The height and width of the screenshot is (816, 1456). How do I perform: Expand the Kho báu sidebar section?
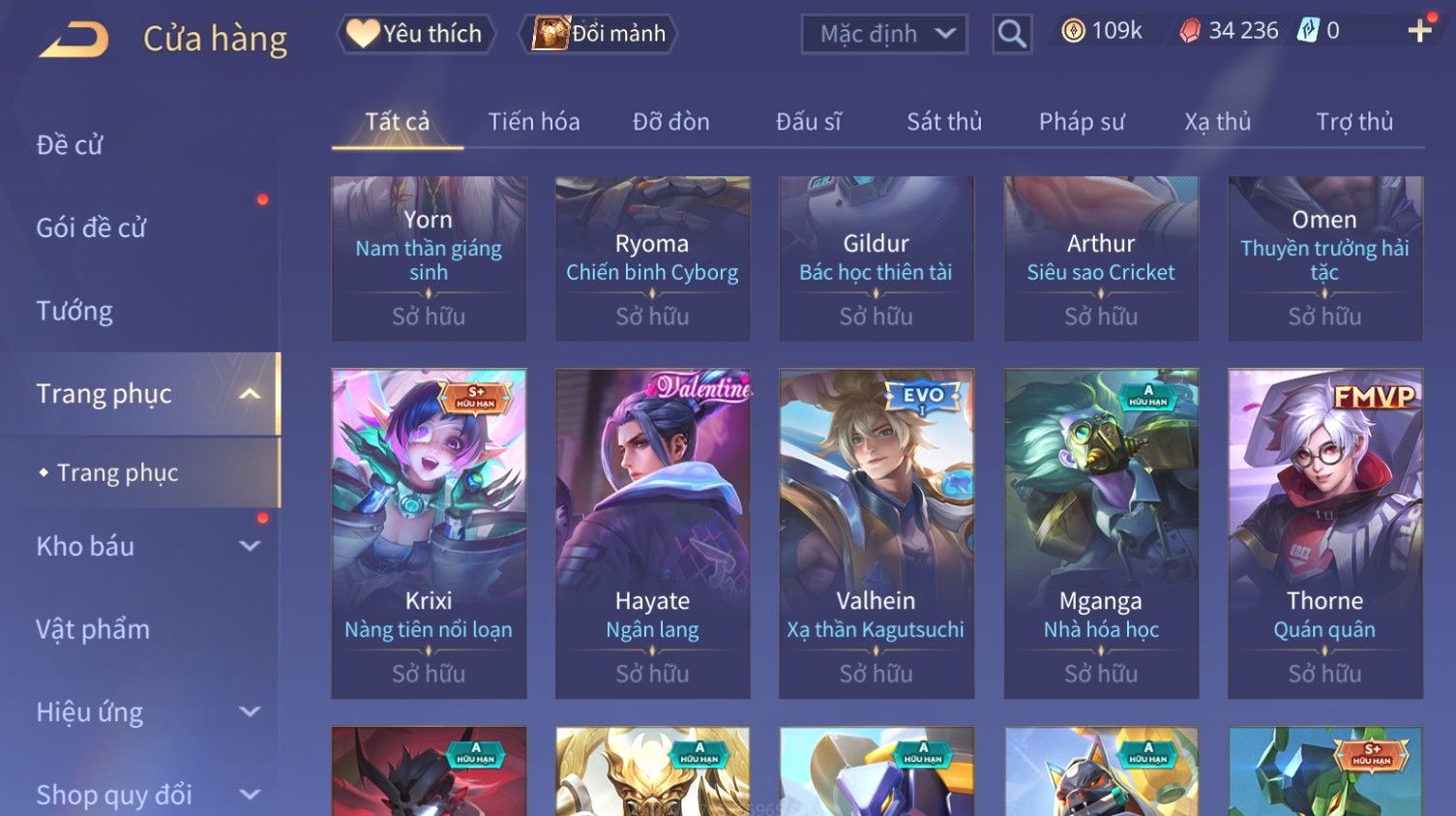[x=250, y=546]
